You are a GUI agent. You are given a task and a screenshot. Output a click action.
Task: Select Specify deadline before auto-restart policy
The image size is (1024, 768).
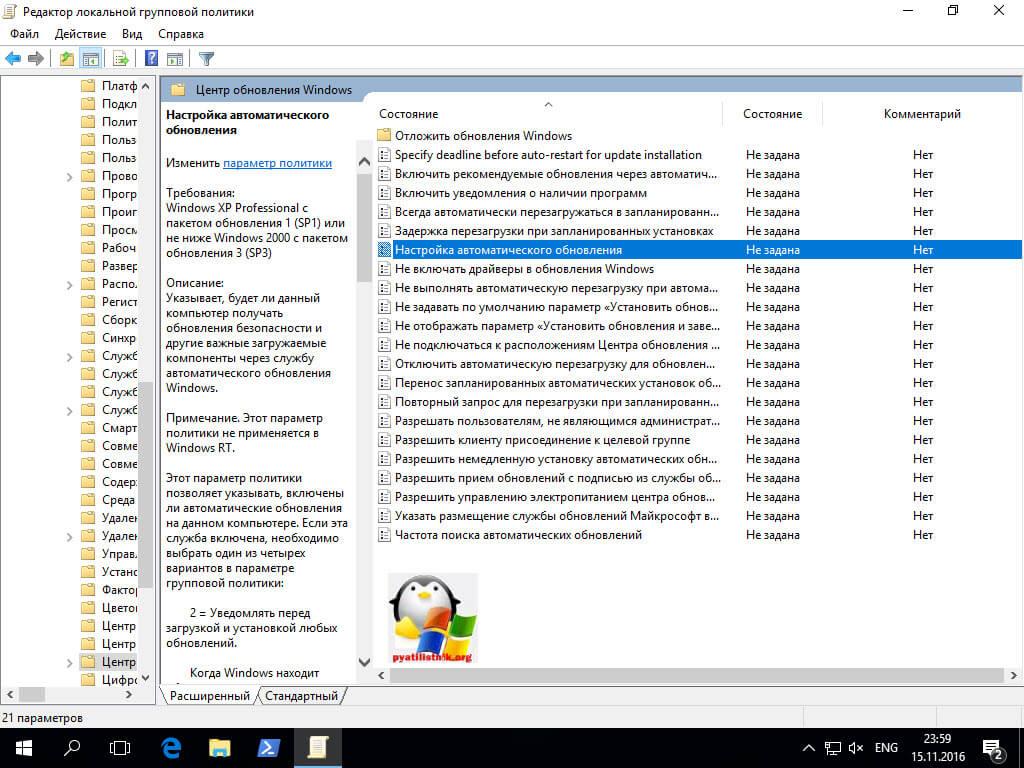(549, 155)
